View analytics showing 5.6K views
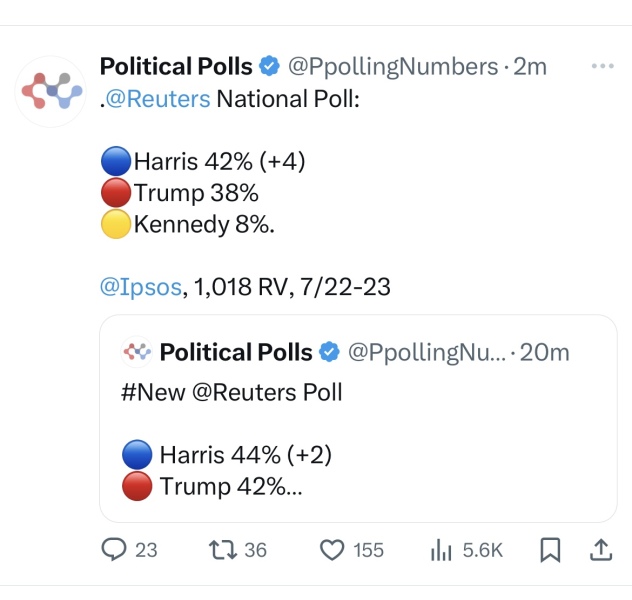 (441, 549)
